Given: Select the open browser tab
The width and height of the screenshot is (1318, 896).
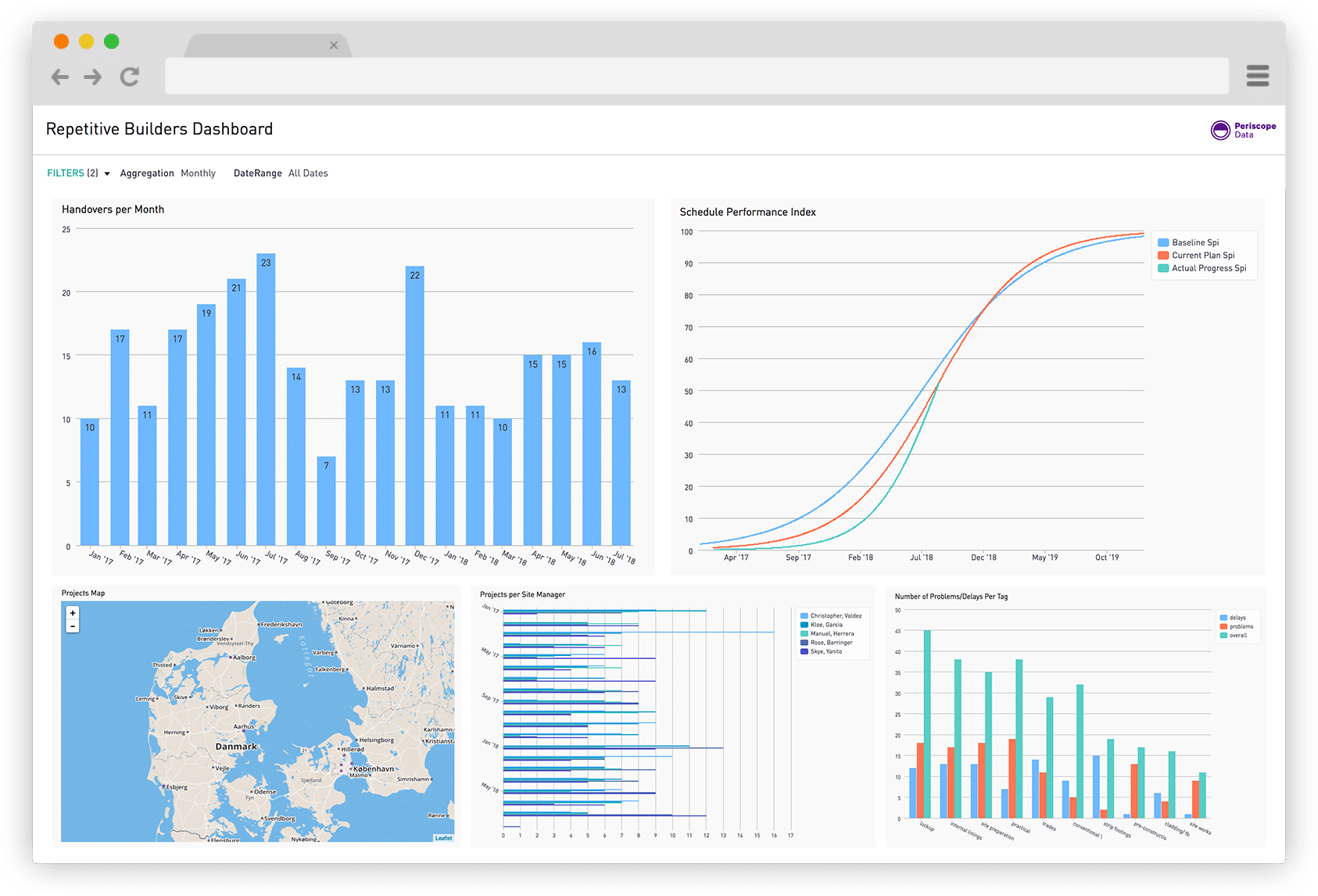Looking at the screenshot, I should click(x=258, y=45).
